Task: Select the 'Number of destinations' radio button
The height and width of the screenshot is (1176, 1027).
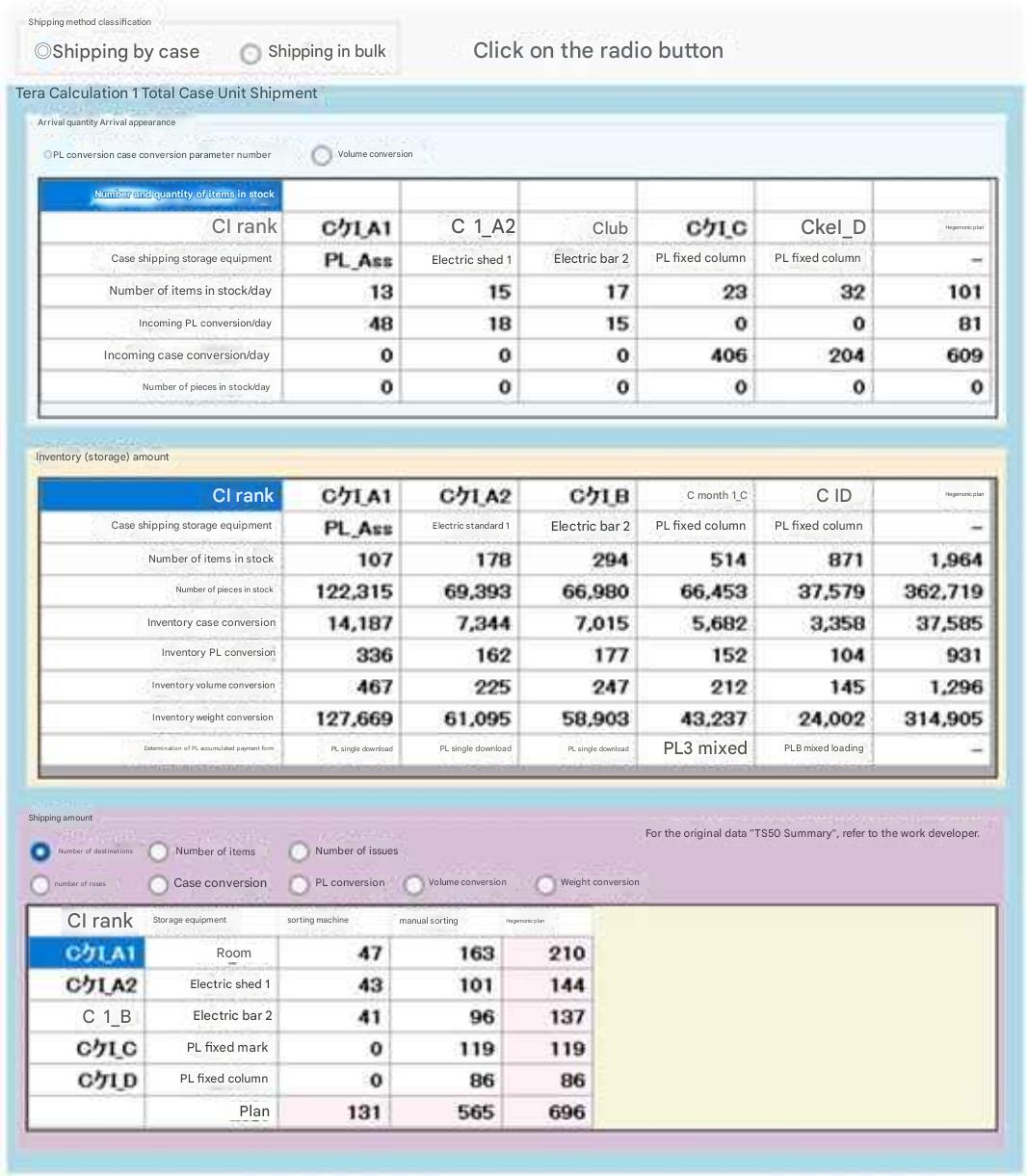Action: pos(40,852)
